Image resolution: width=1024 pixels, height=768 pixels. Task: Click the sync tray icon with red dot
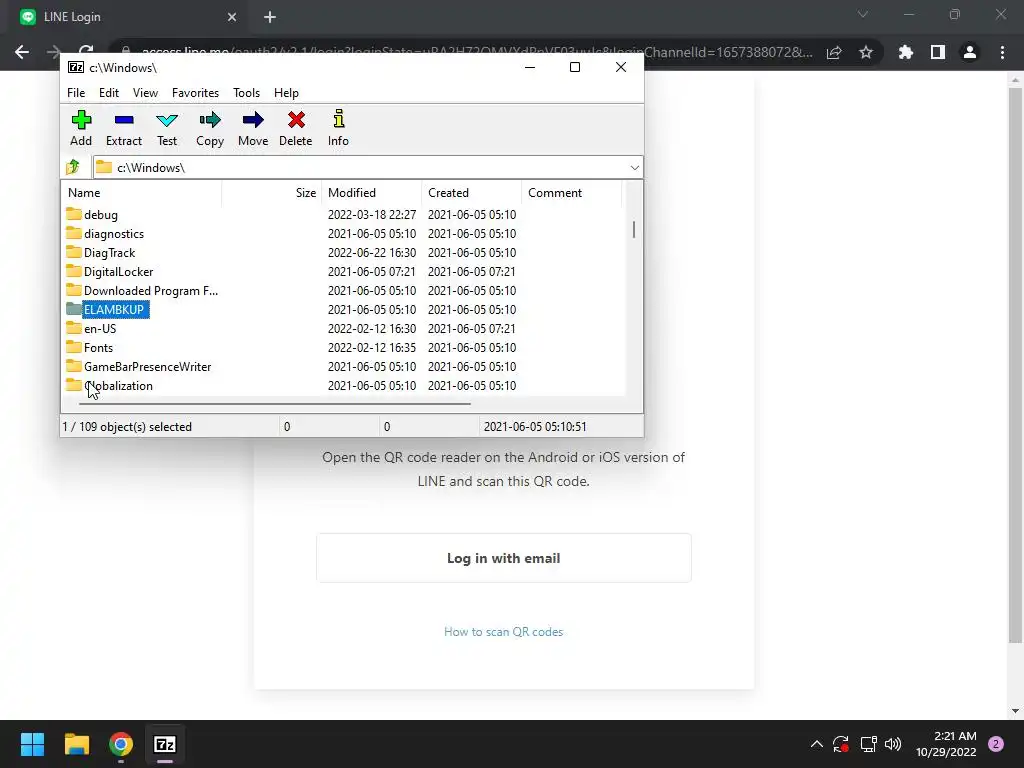point(840,744)
